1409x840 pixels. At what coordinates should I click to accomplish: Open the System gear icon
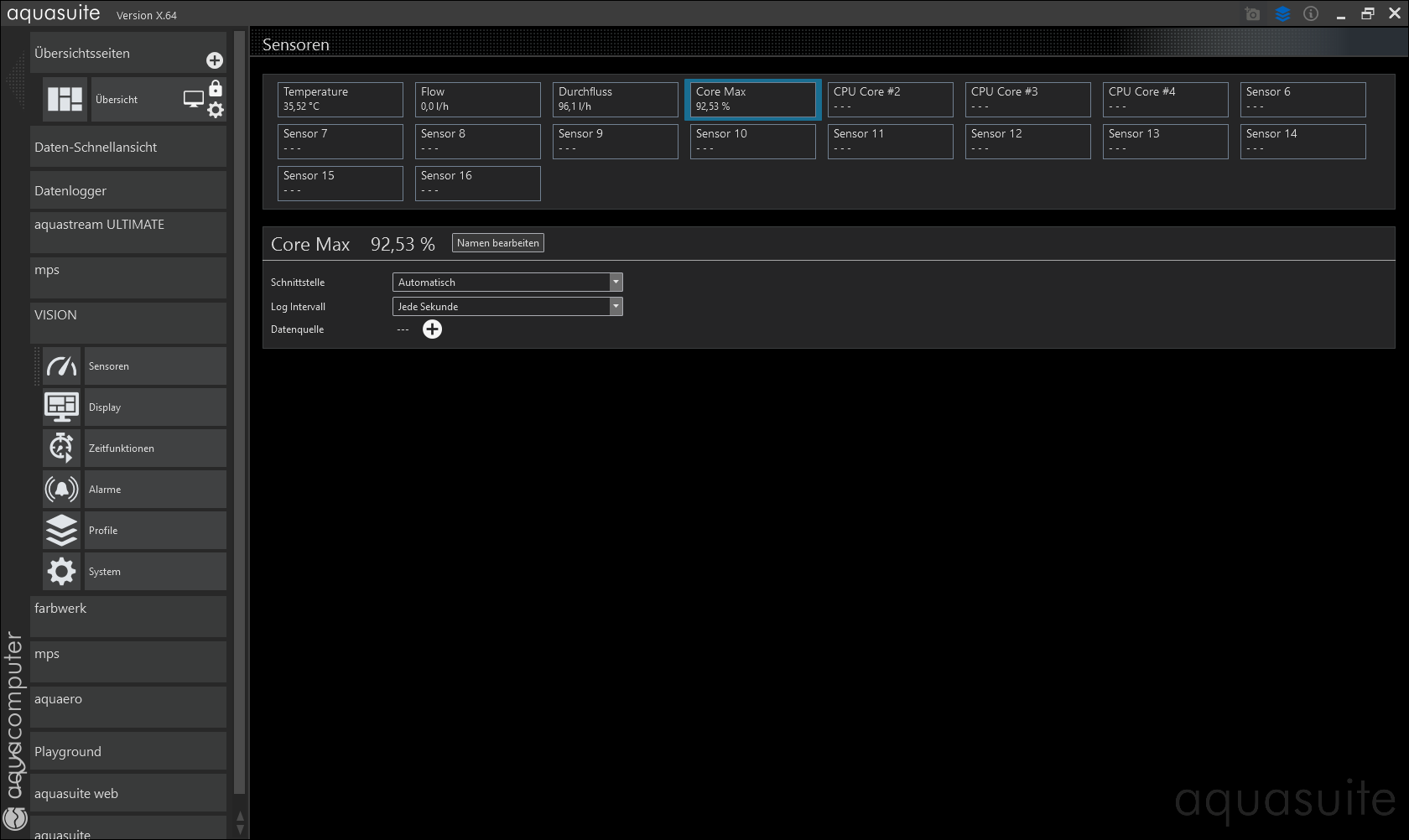coord(61,572)
